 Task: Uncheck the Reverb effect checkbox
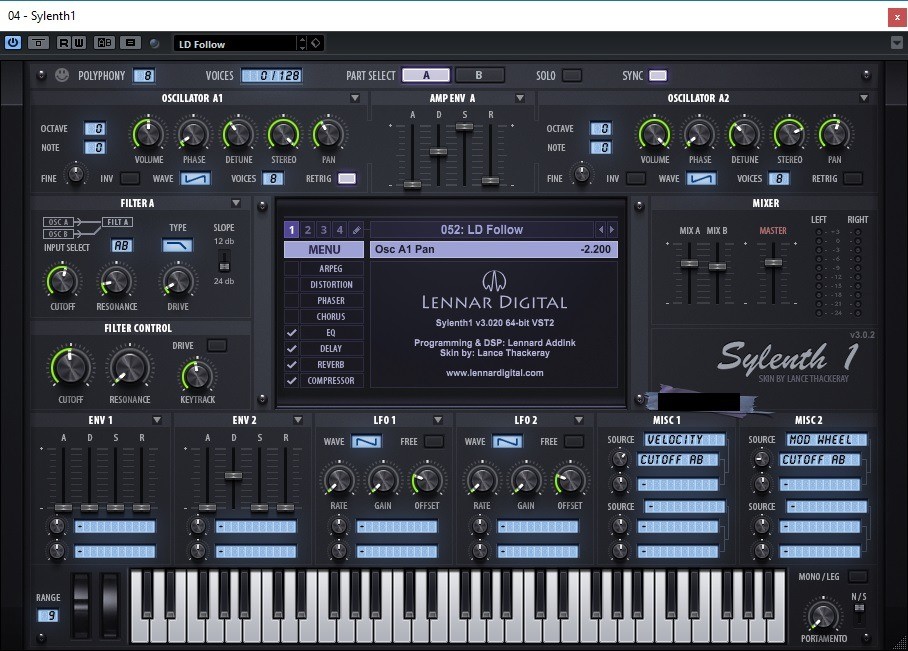coord(291,364)
